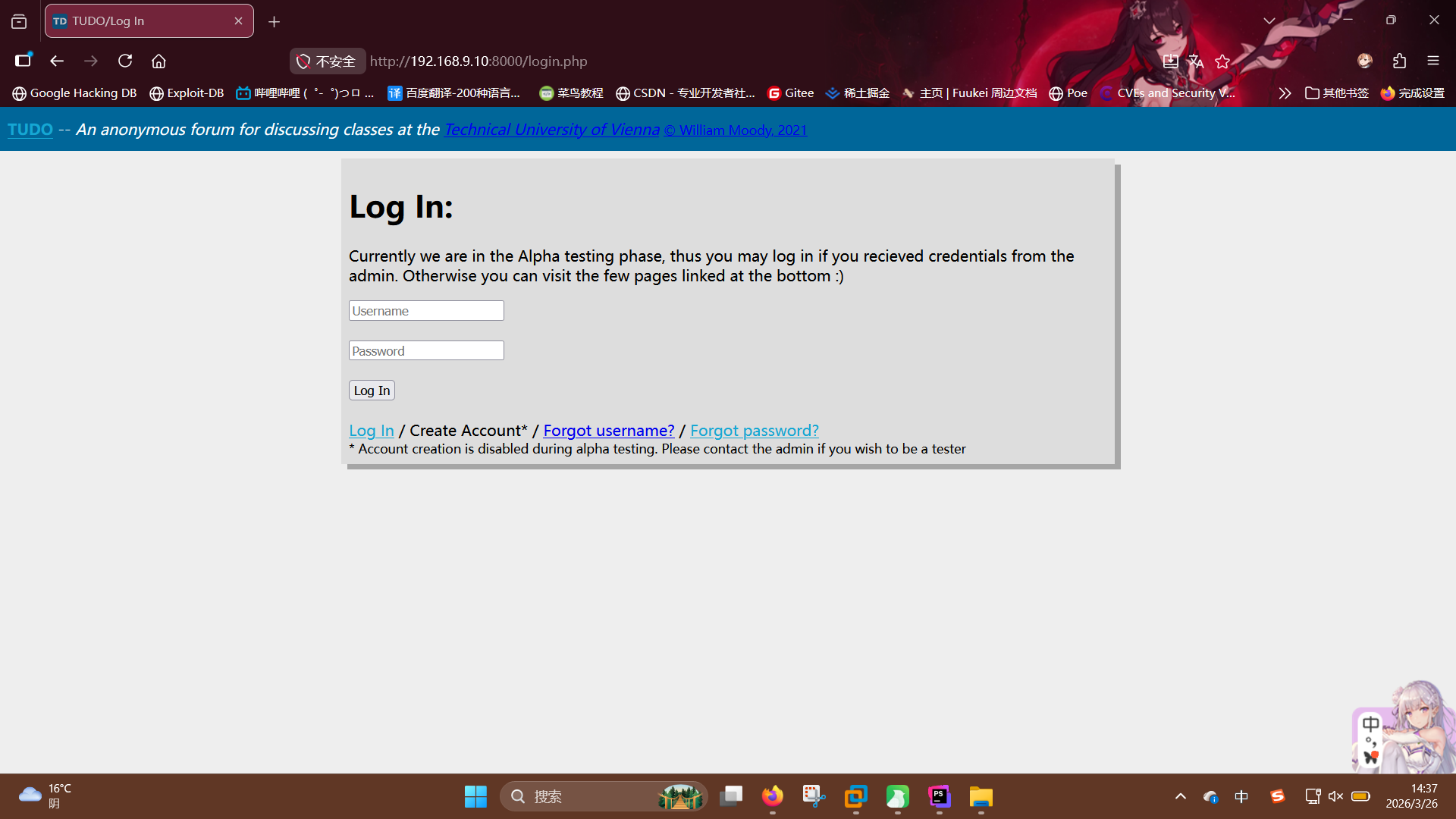Open the translate page icon
This screenshot has width=1456, height=819.
1196,61
